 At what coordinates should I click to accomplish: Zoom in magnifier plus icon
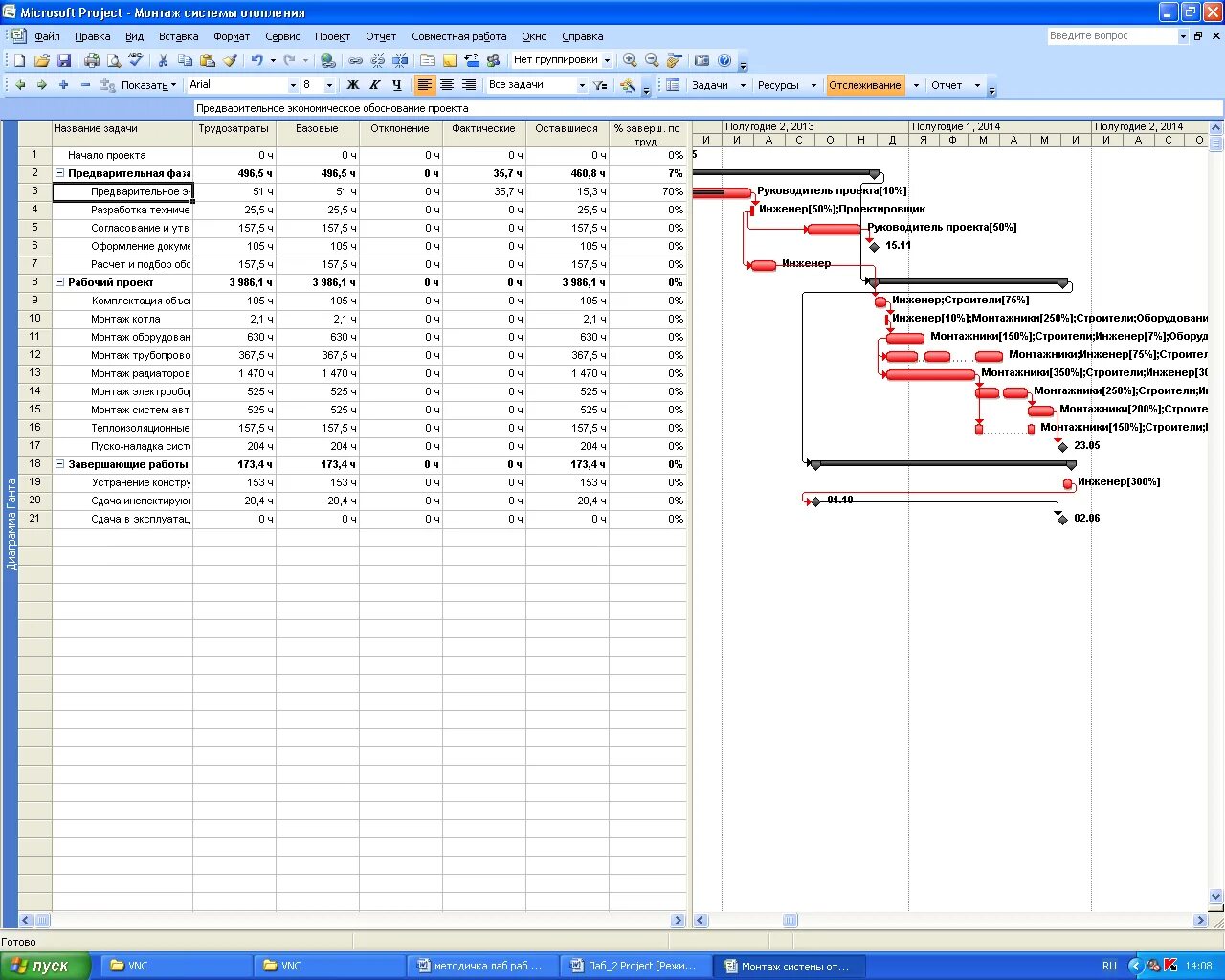click(x=630, y=60)
